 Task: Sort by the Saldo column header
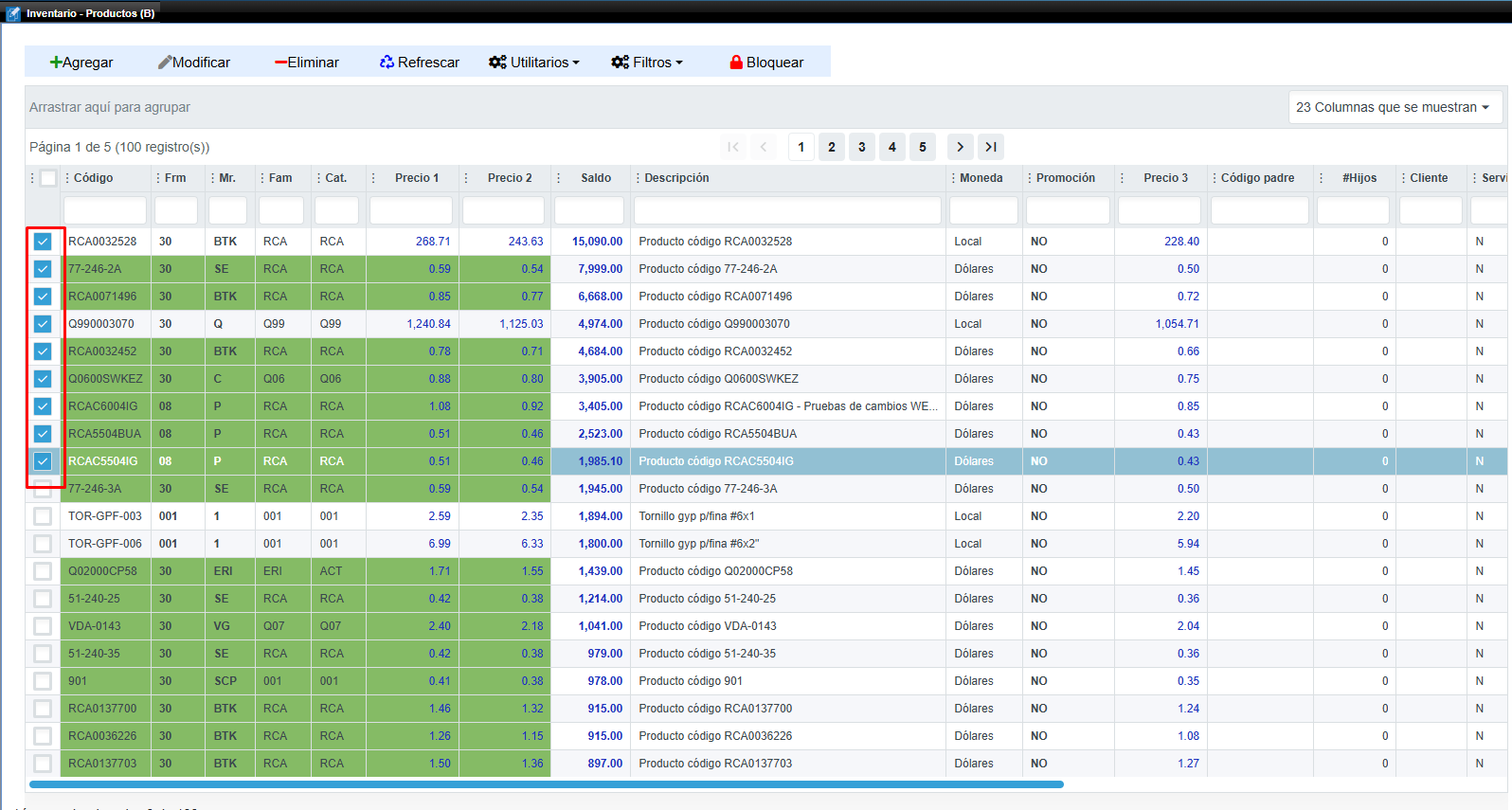(596, 178)
